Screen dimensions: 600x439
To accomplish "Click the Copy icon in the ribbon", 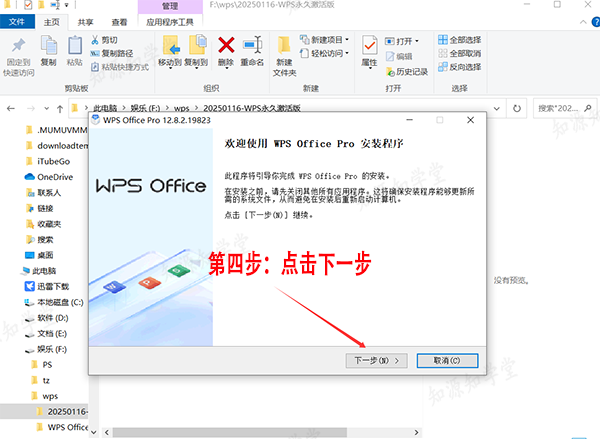I will (49, 45).
